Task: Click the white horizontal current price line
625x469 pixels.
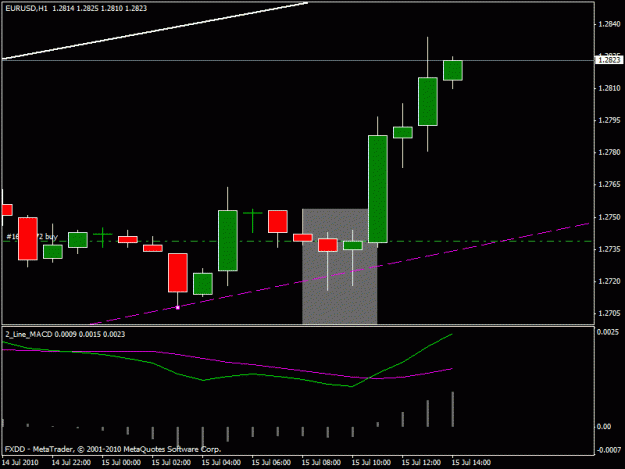Action: coord(298,61)
